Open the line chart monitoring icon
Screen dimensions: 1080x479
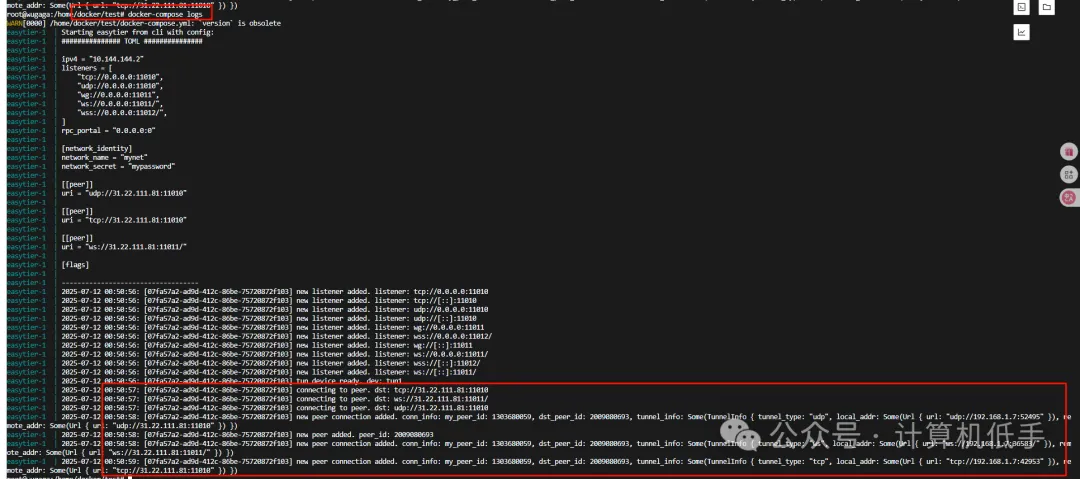coord(1022,32)
